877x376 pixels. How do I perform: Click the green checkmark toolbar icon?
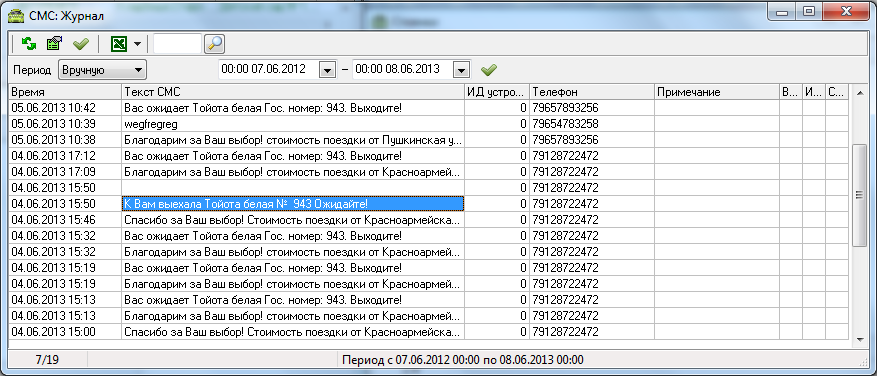pos(81,43)
